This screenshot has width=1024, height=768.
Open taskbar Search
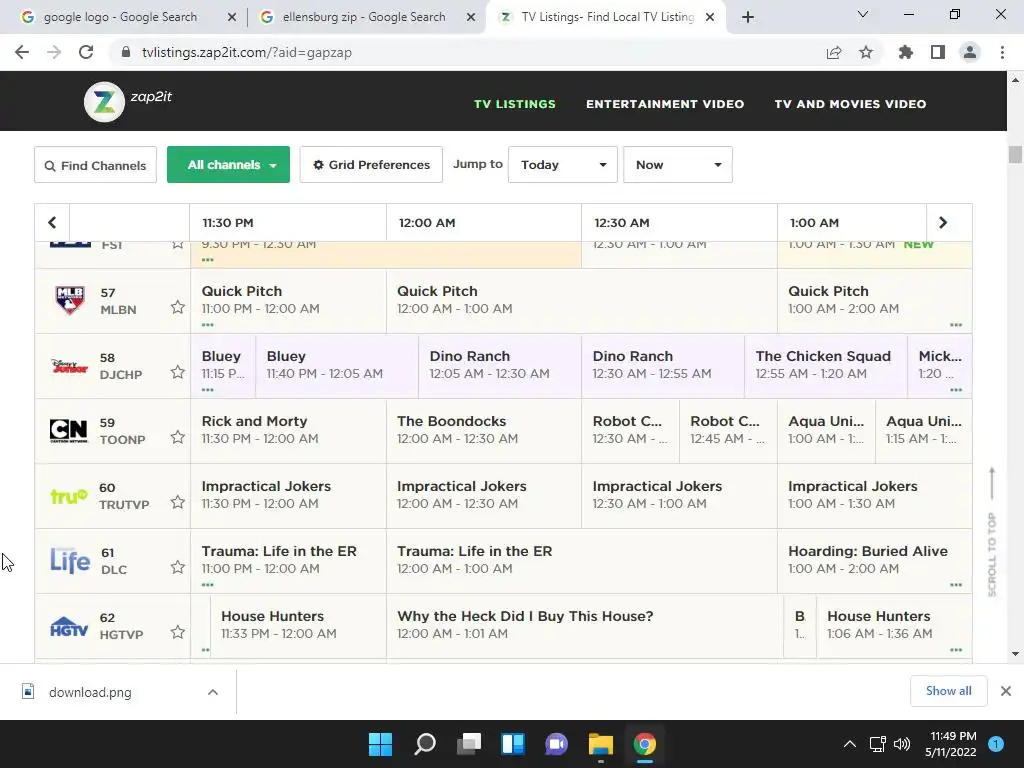point(424,744)
